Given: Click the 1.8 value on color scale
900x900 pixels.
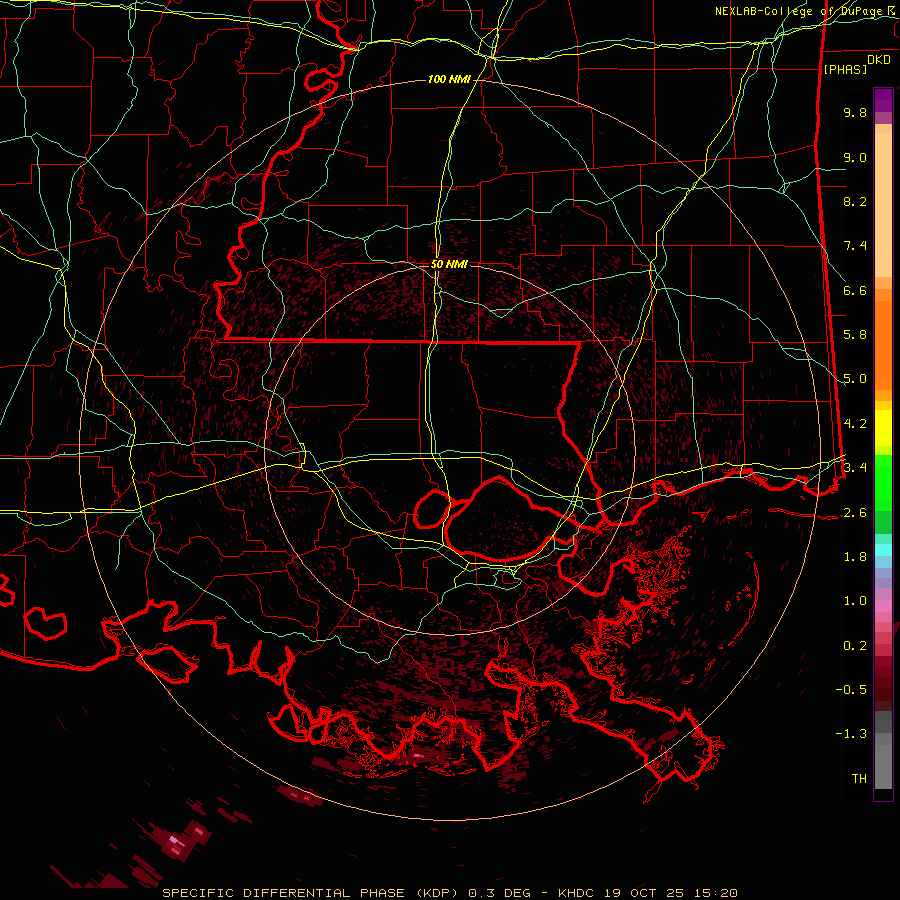Looking at the screenshot, I should pos(855,557).
